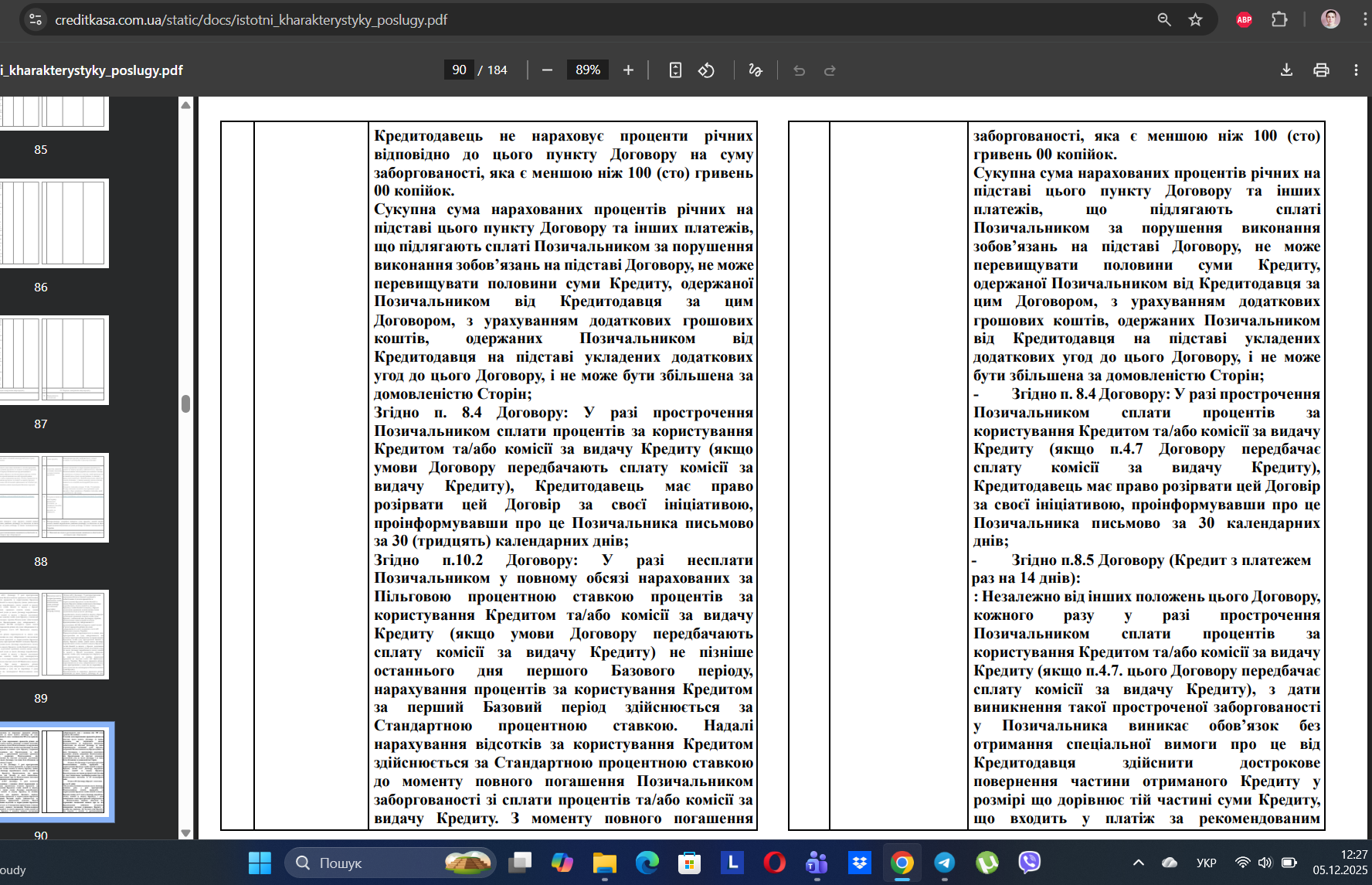This screenshot has width=1372, height=885.
Task: Click the thumbnail sidebar scrollbar handle
Action: [185, 403]
